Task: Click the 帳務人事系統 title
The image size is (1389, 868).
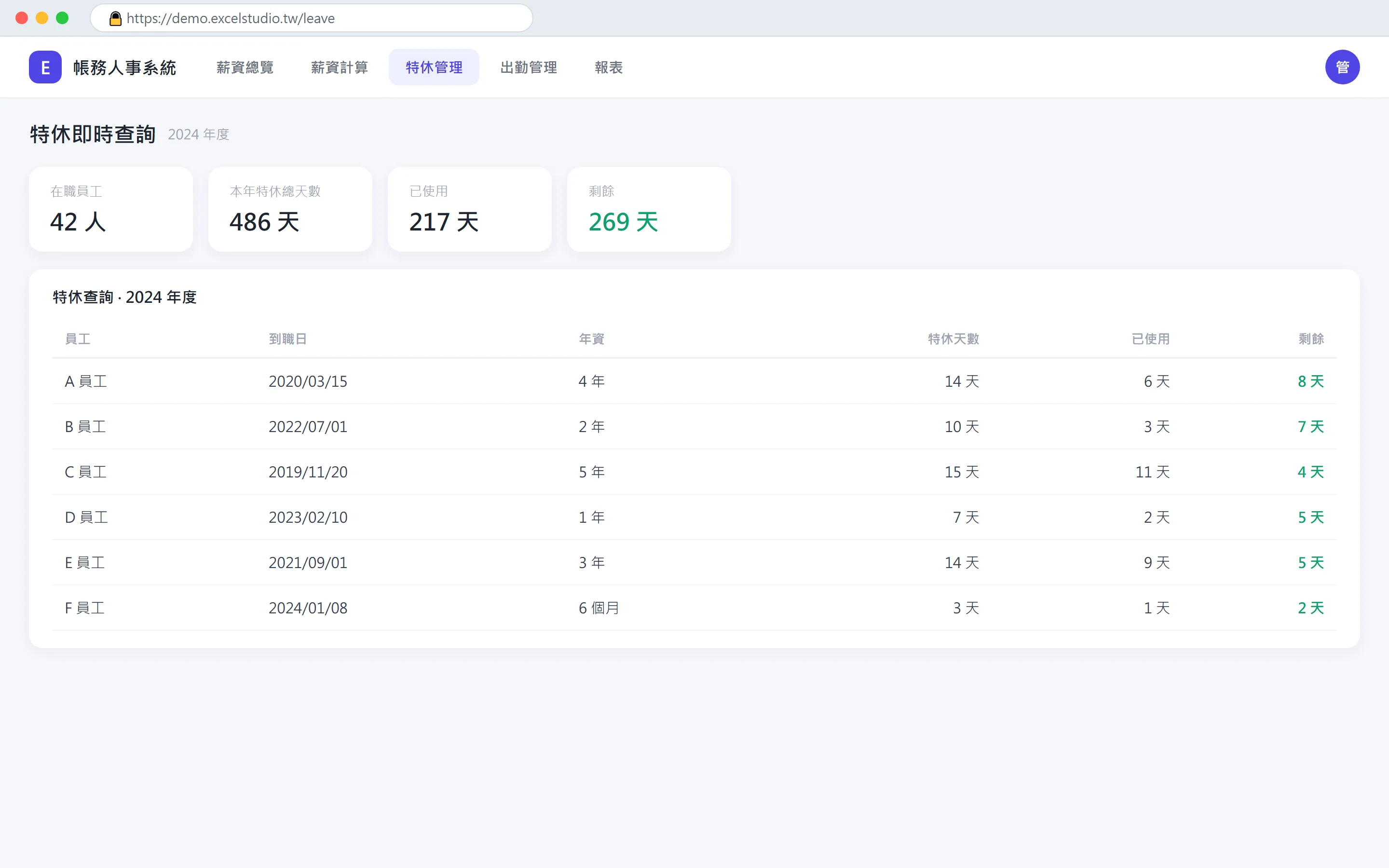Action: click(x=124, y=68)
